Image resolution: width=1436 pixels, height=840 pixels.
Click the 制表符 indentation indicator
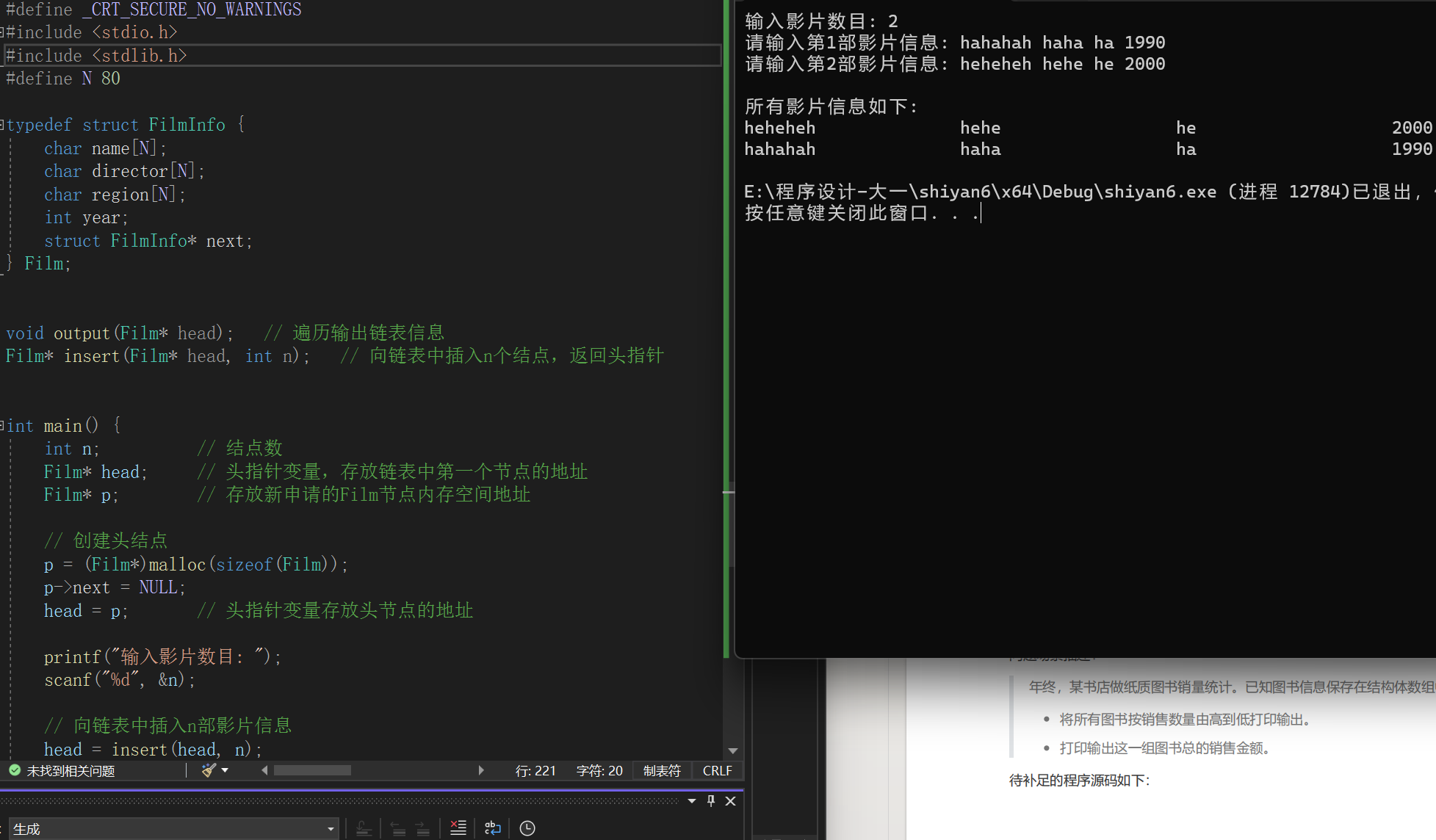point(662,770)
